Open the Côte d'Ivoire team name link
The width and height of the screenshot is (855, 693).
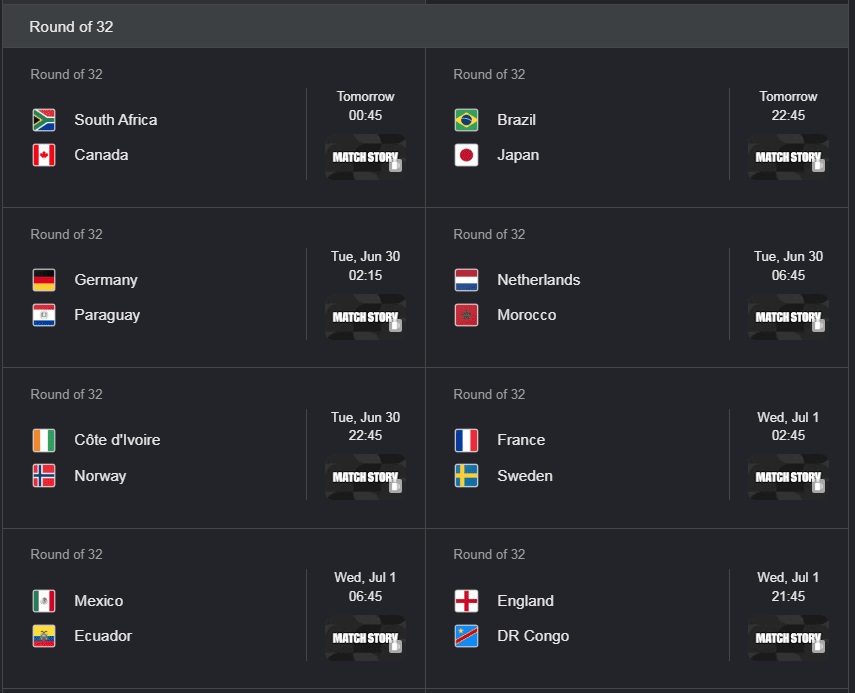117,440
